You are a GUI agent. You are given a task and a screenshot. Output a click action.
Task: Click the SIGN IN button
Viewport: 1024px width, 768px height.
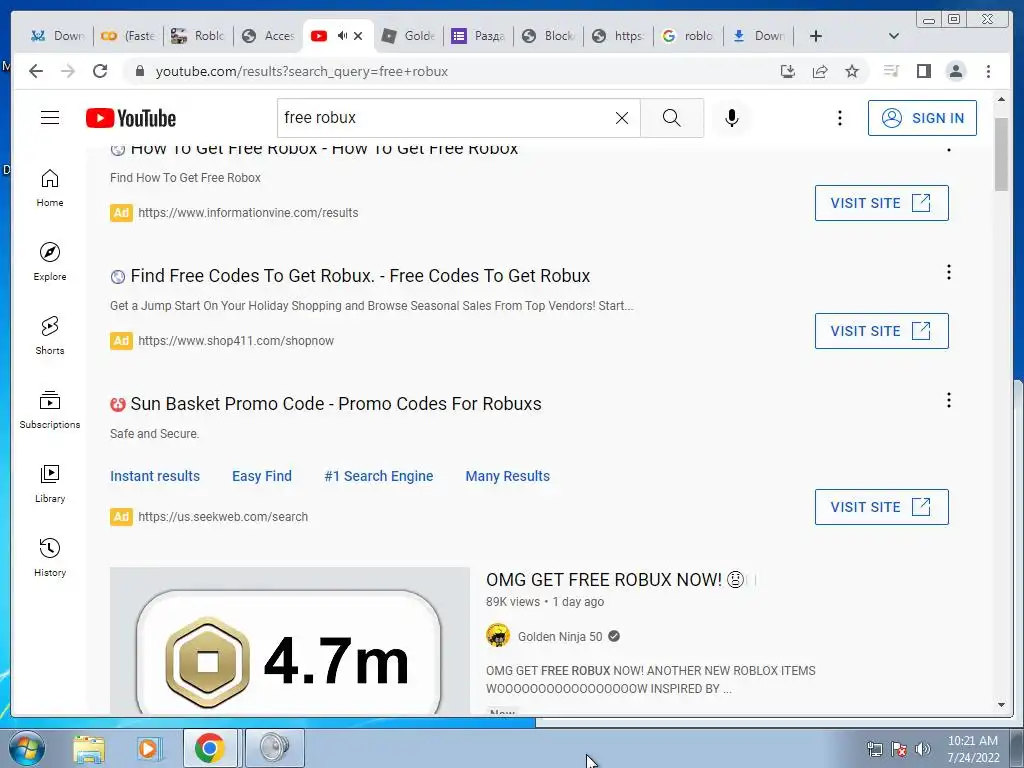pos(922,118)
